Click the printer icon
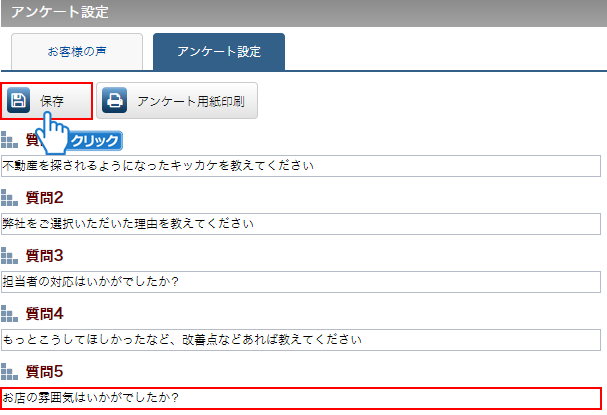 115,101
